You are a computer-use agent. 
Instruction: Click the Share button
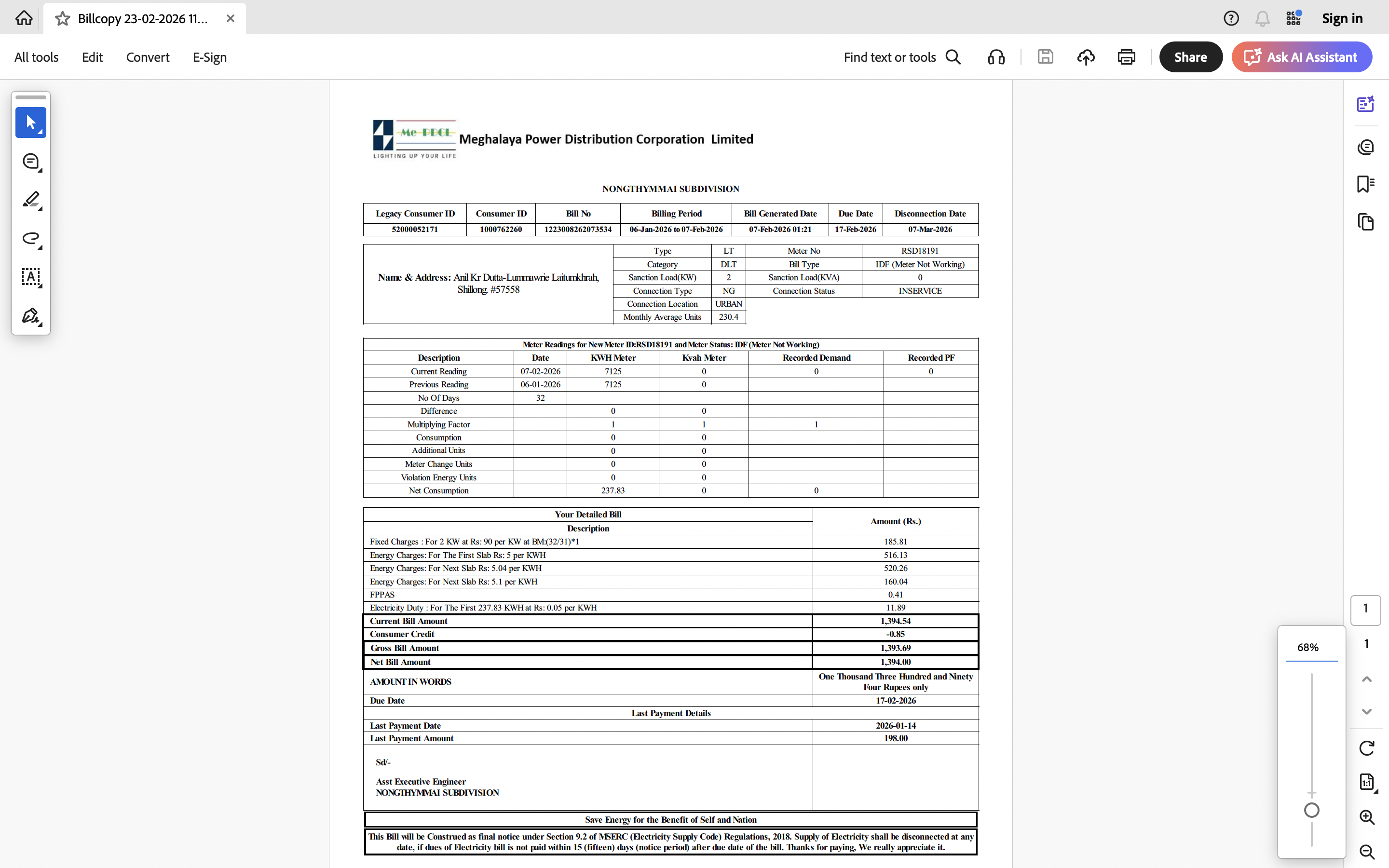point(1190,57)
